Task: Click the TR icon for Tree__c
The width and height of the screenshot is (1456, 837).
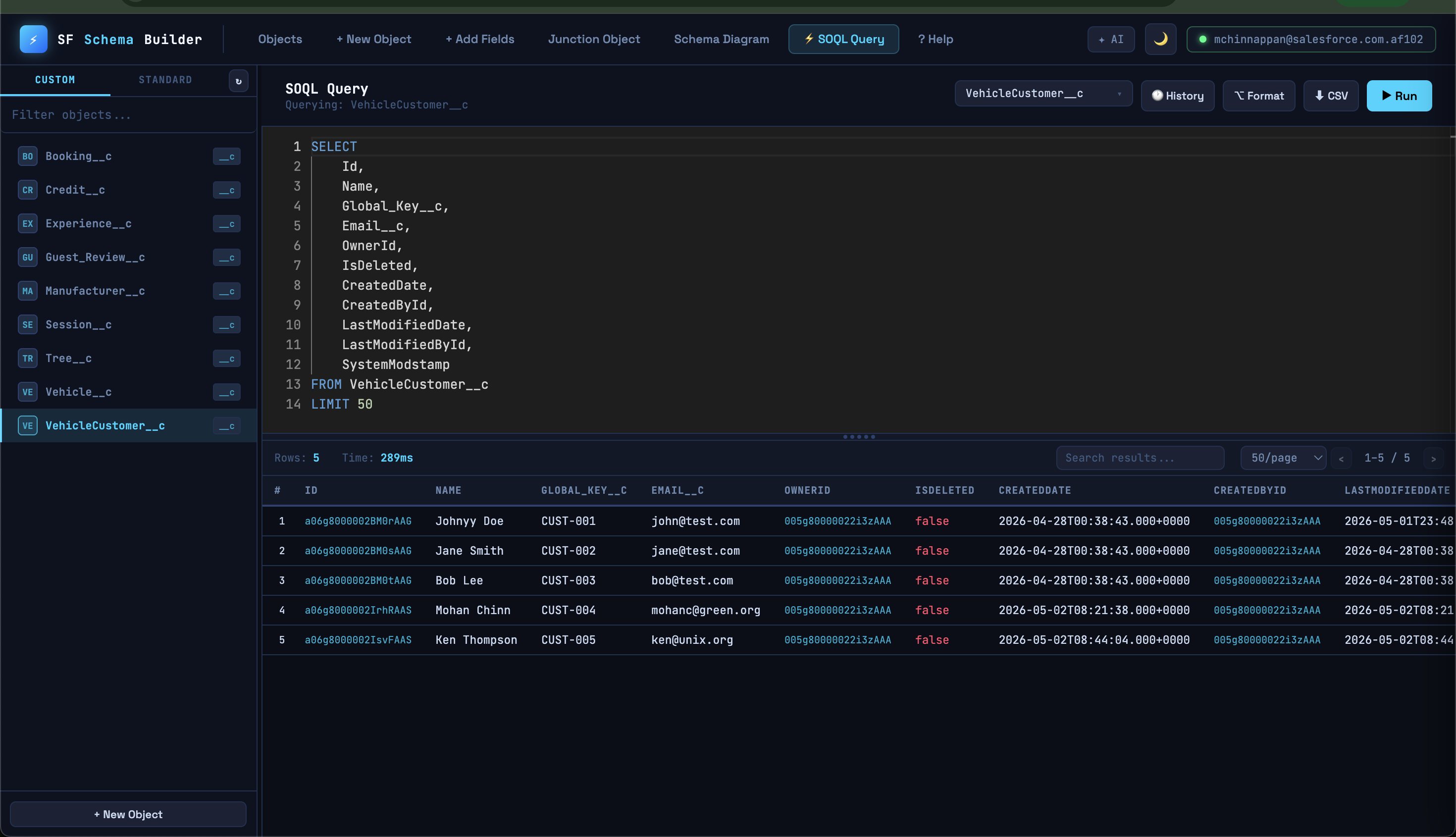Action: 28,359
